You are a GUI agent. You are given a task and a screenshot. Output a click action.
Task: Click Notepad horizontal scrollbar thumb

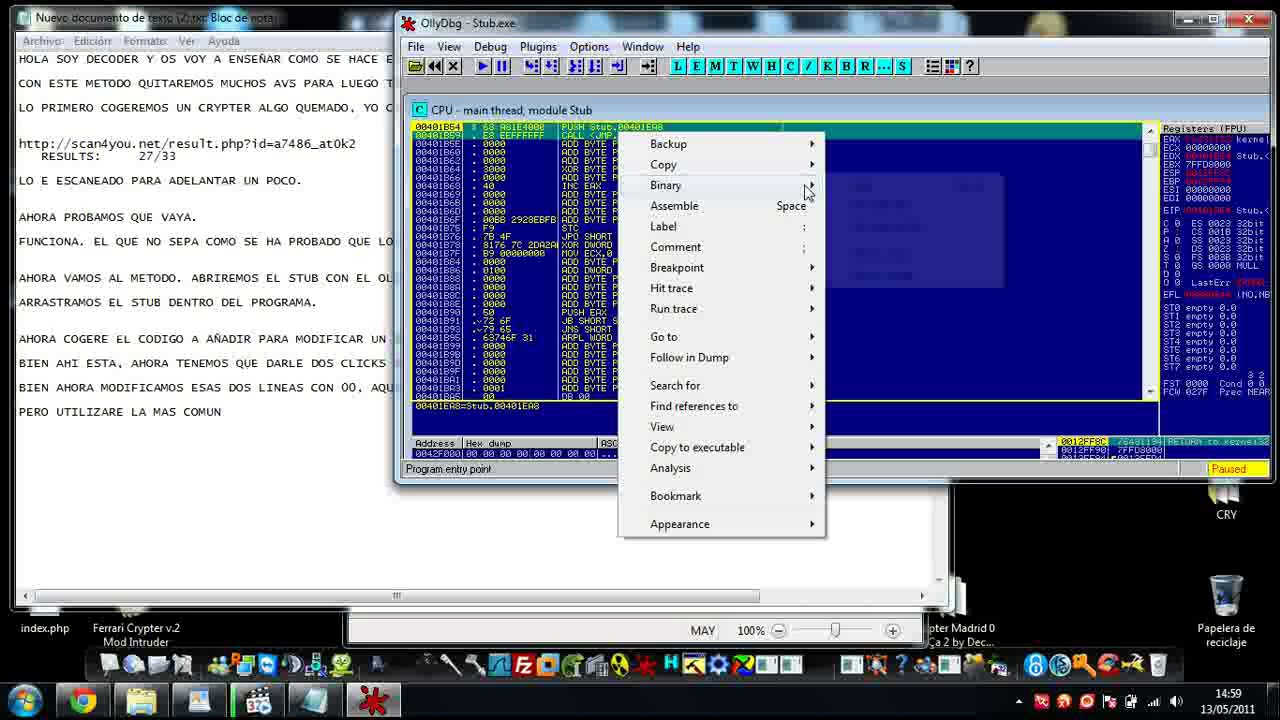(396, 596)
